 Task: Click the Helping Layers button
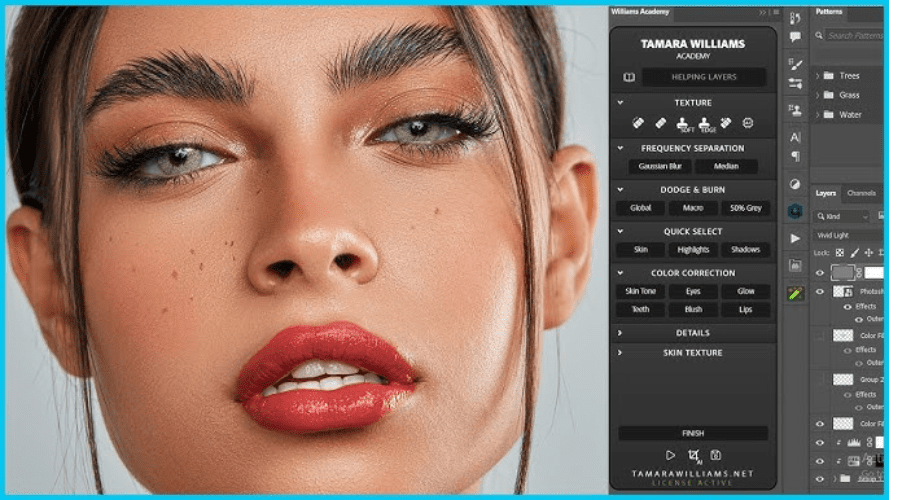[x=704, y=77]
